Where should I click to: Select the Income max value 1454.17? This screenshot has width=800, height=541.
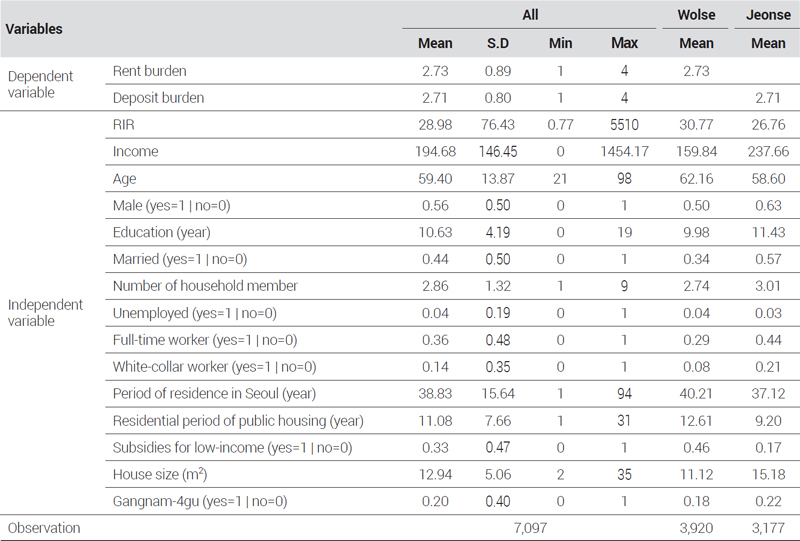[625, 152]
